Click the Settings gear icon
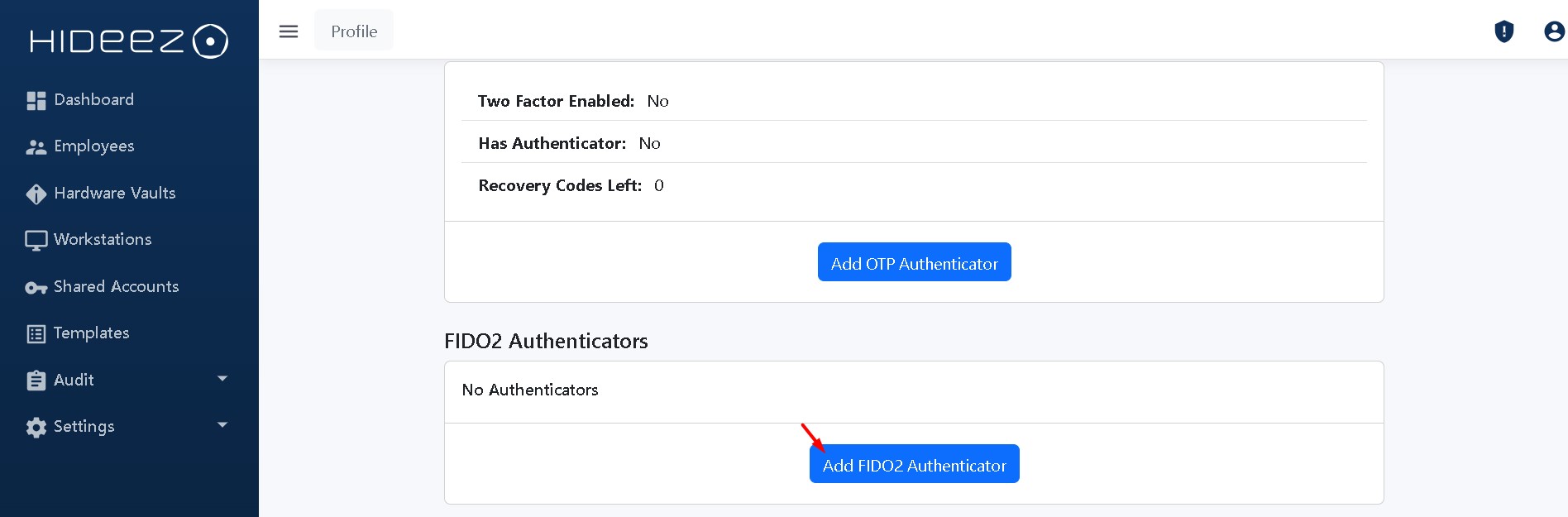This screenshot has height=517, width=1568. tap(36, 427)
